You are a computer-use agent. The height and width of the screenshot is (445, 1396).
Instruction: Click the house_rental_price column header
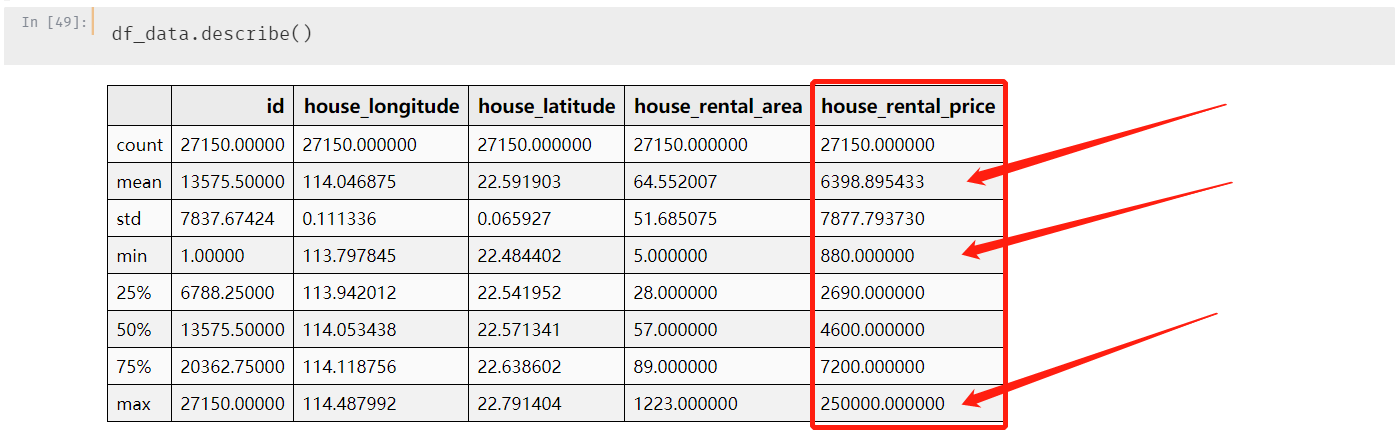tap(908, 106)
